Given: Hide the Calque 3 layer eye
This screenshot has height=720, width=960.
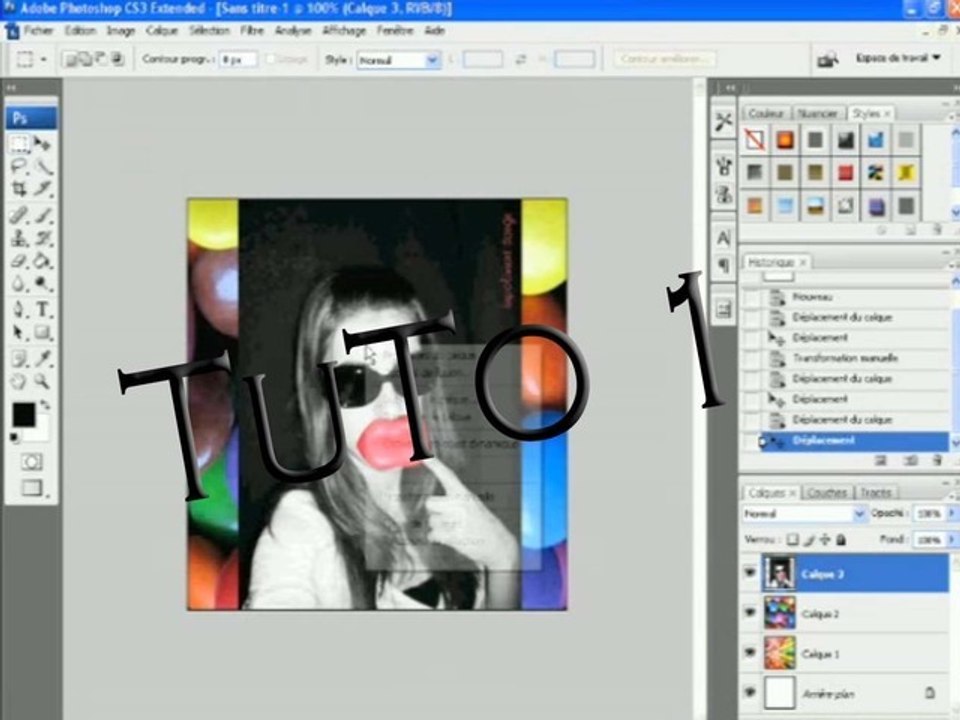Looking at the screenshot, I should 750,573.
